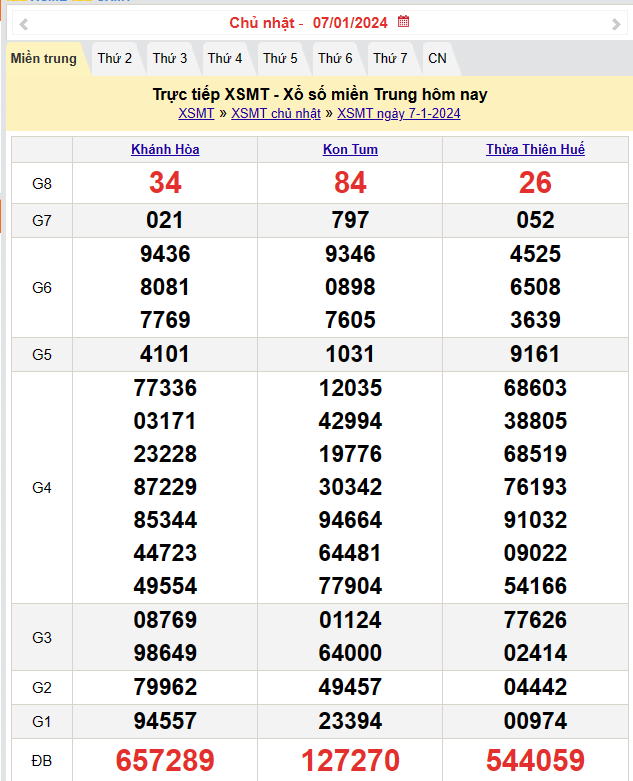The height and width of the screenshot is (781, 633).
Task: Click G4 number 49554
Action: [x=165, y=586]
